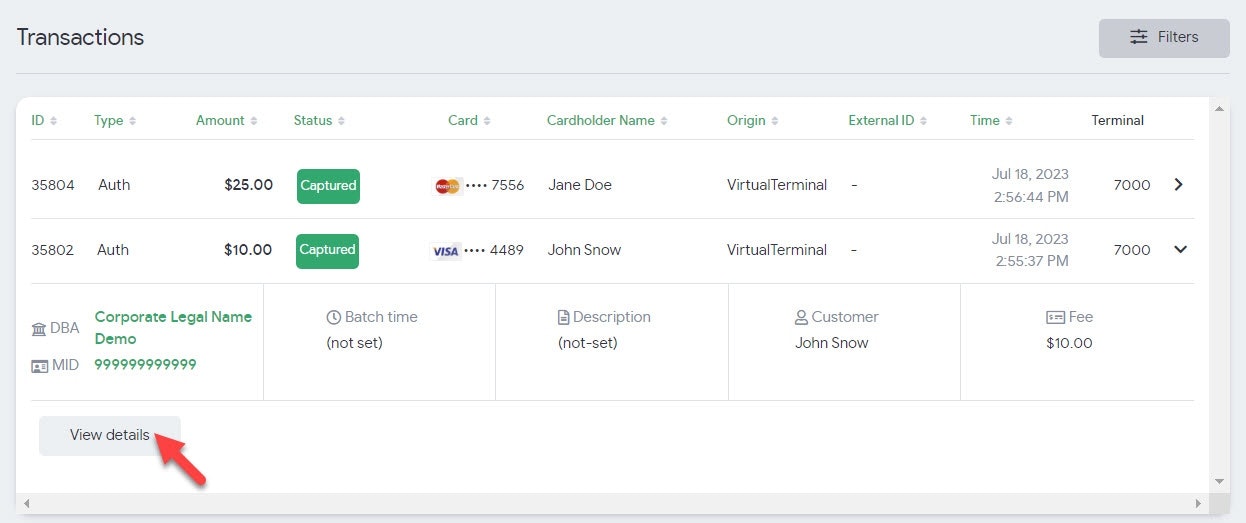Collapse transaction 35802 row chevron
This screenshot has width=1246, height=523.
[x=1180, y=250]
